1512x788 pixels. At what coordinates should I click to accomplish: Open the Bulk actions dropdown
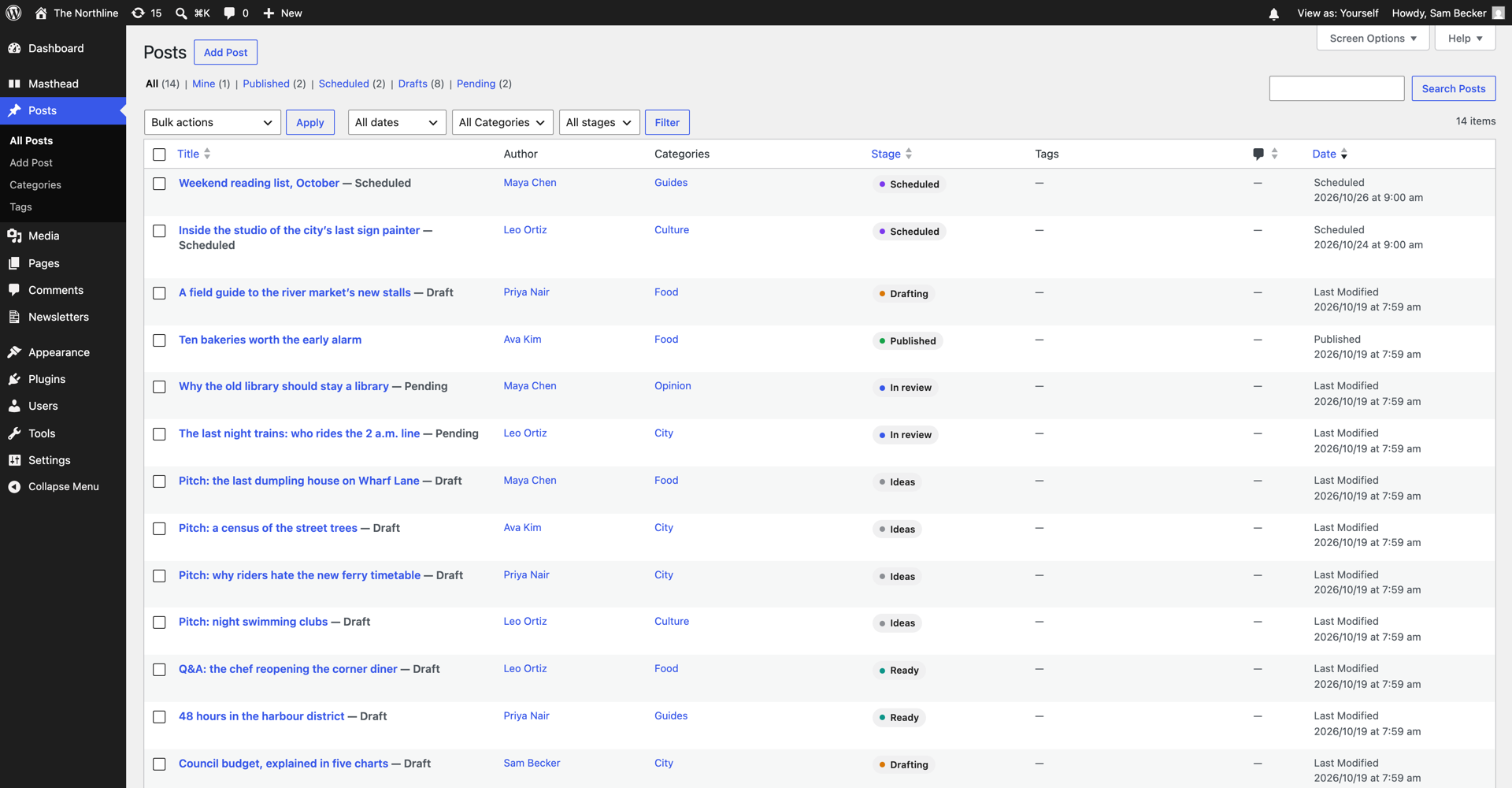pos(213,122)
